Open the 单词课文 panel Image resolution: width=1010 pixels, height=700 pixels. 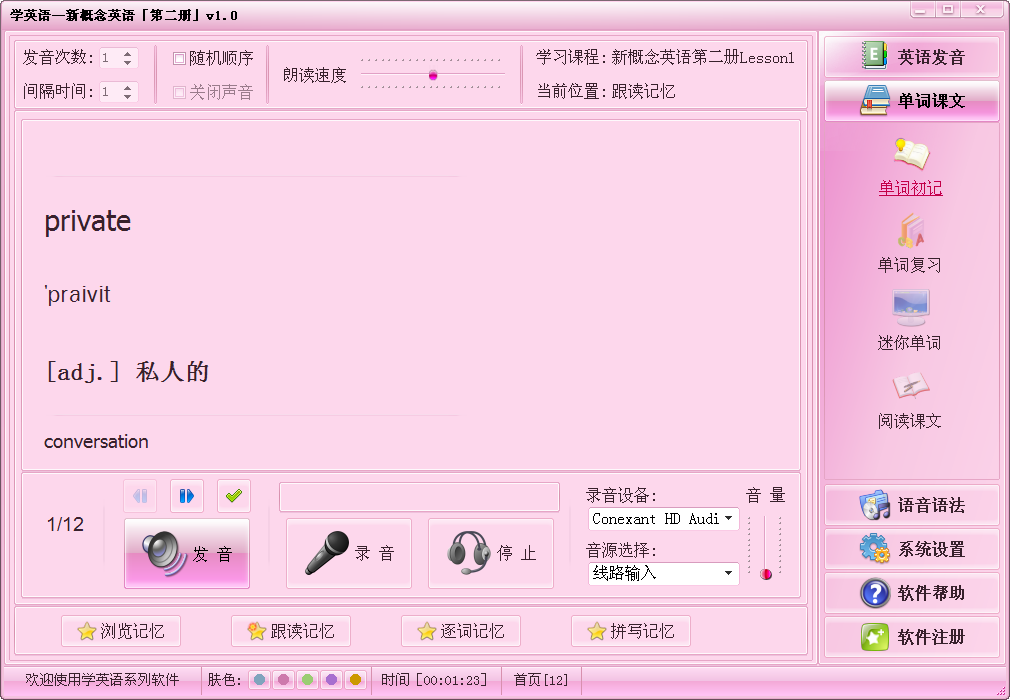pos(911,101)
